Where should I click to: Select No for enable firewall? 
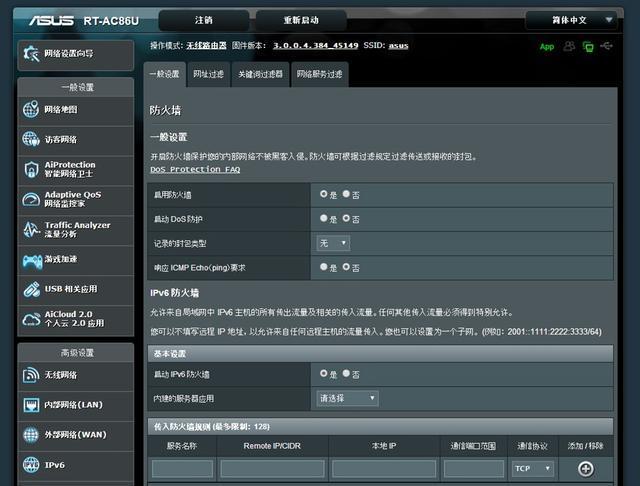pos(346,194)
